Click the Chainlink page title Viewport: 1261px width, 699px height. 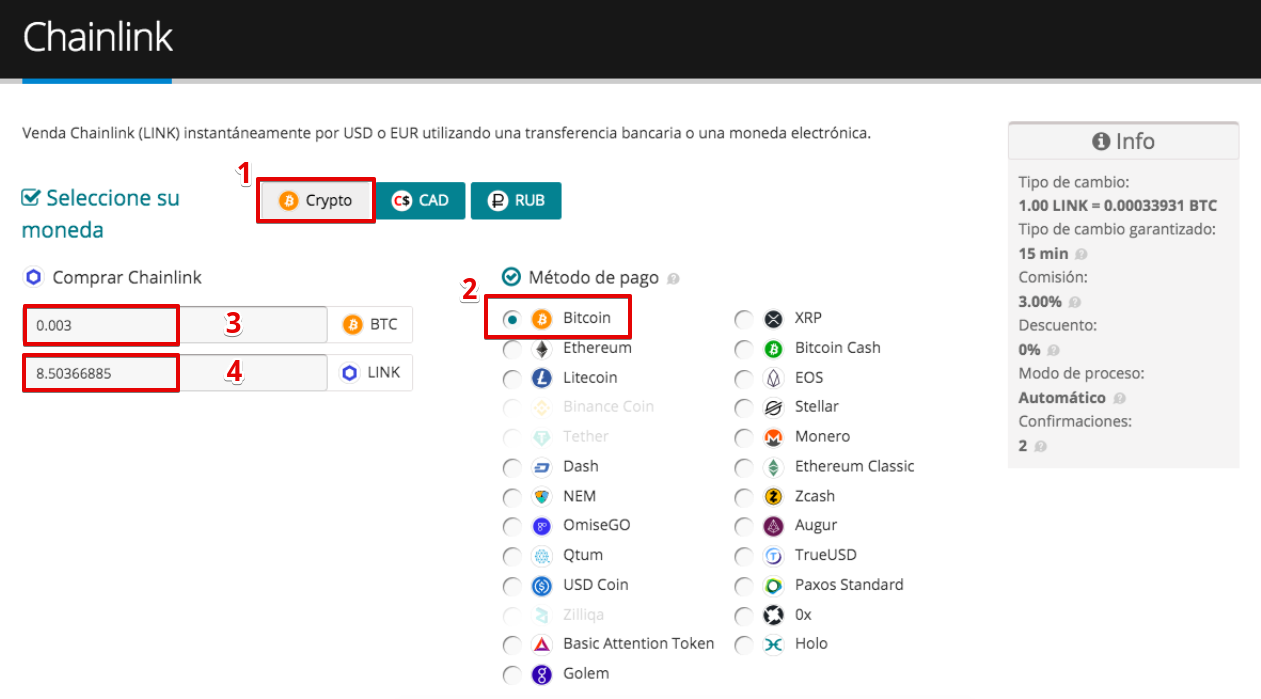click(98, 37)
